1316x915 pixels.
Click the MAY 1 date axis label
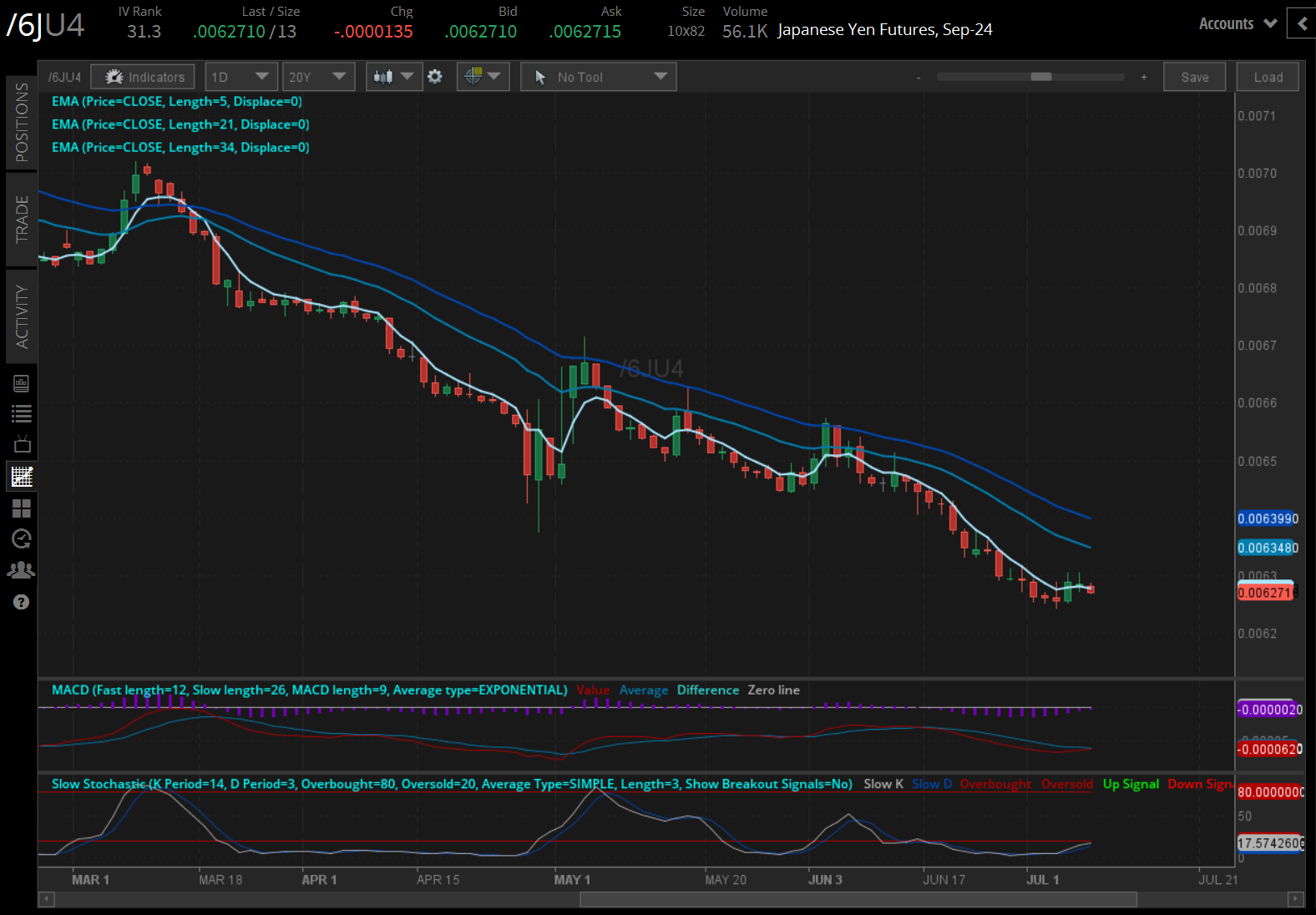pos(572,880)
